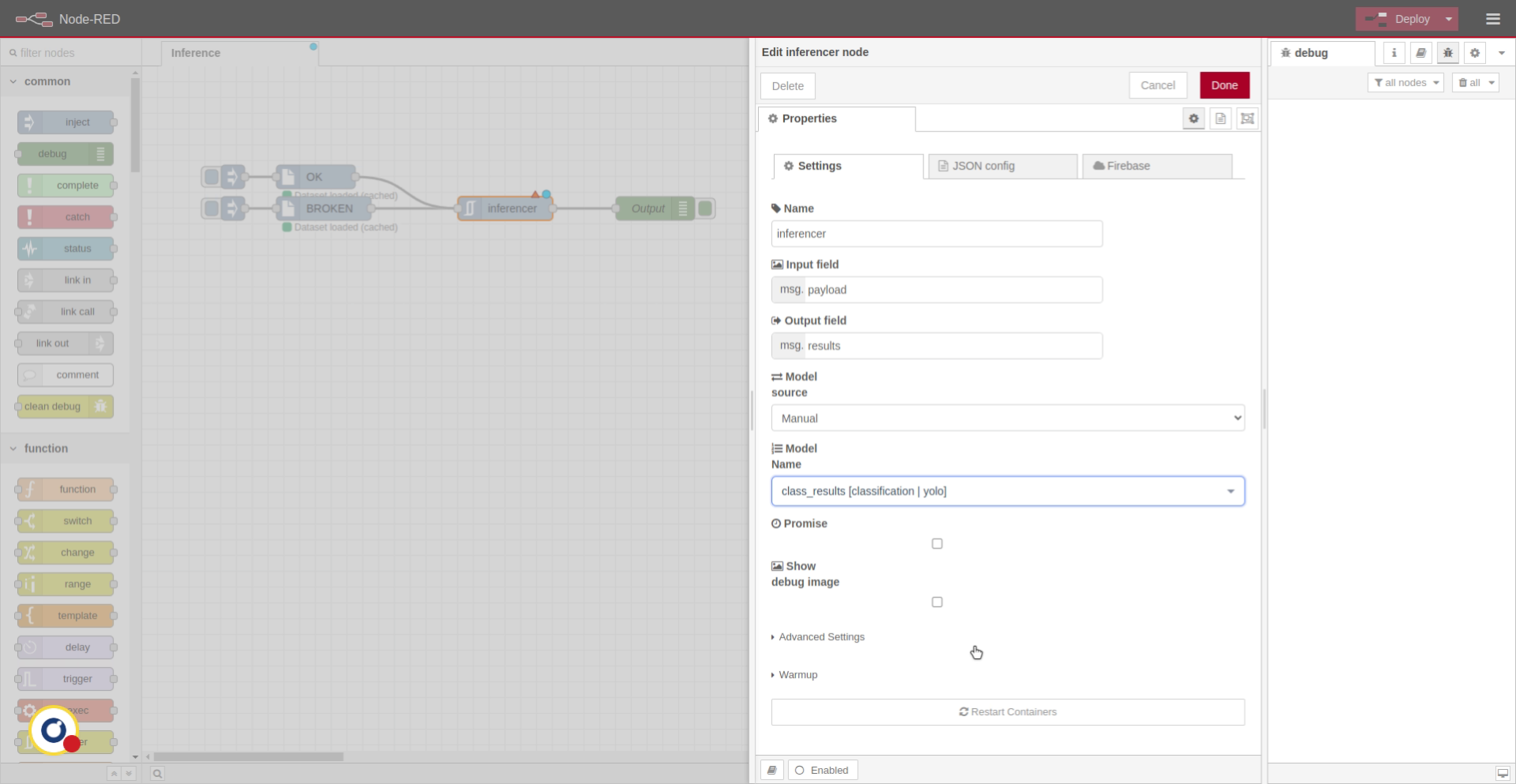This screenshot has width=1516, height=784.
Task: Toggle the Enabled node state button
Action: (822, 770)
